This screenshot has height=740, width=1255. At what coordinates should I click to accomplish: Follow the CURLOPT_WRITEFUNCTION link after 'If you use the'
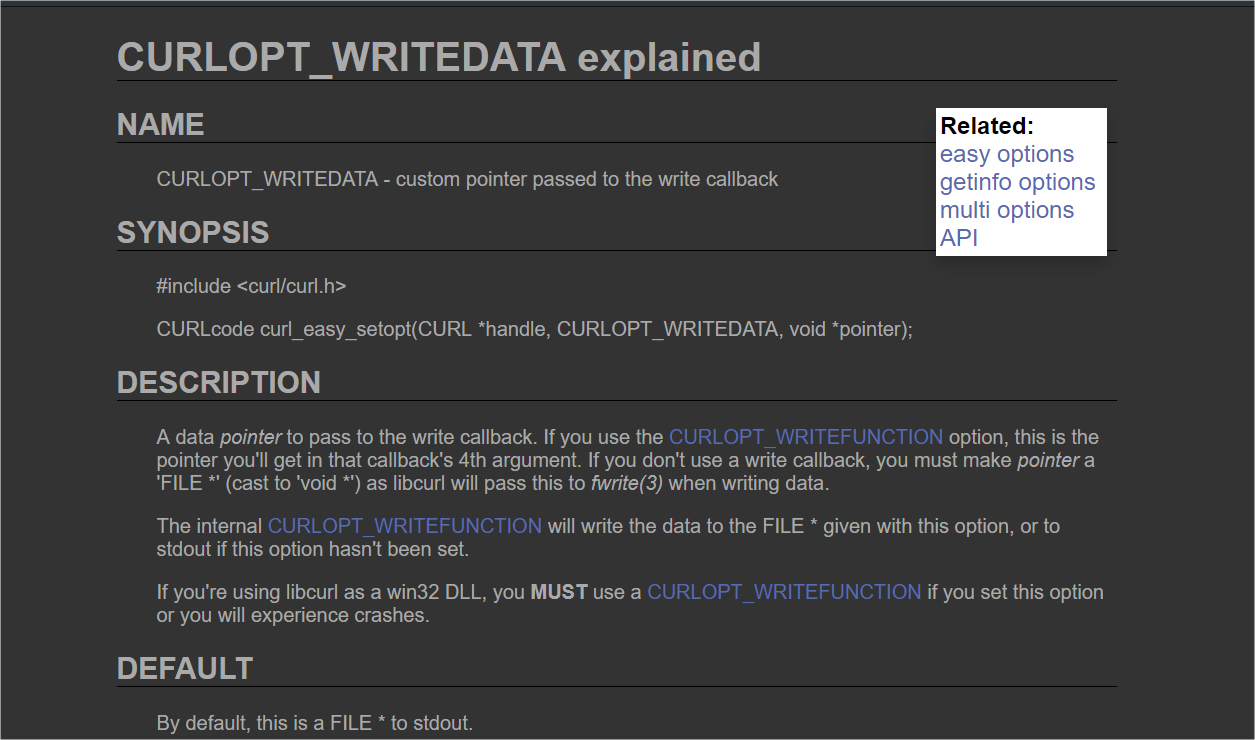806,437
